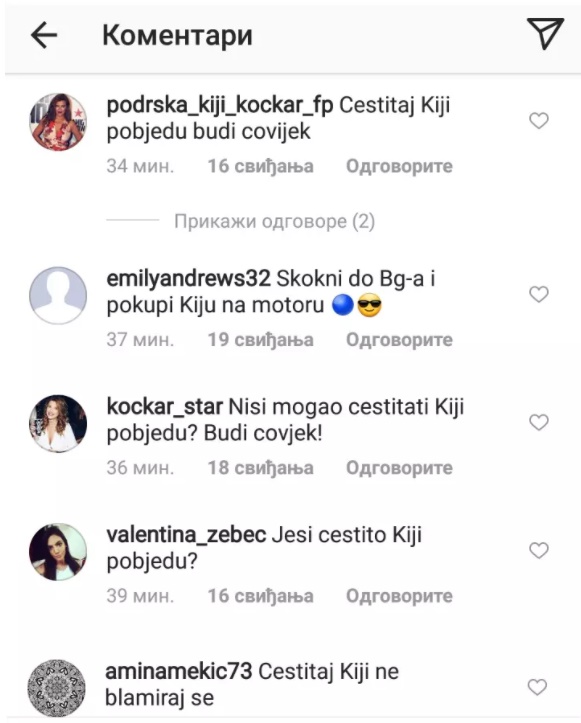Tap heart on aminamekic73's comment
The image size is (581, 723).
(538, 687)
